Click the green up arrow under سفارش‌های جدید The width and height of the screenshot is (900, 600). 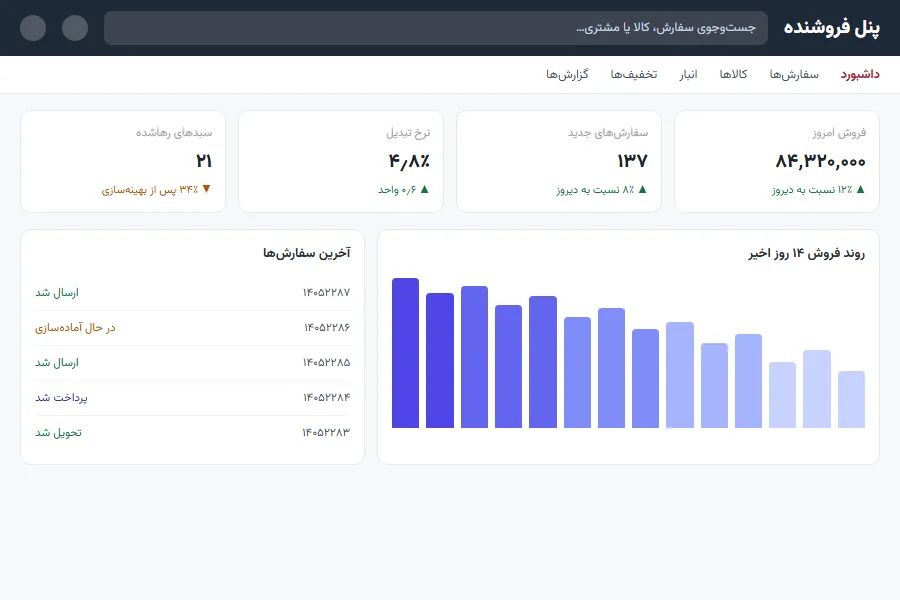(x=642, y=189)
